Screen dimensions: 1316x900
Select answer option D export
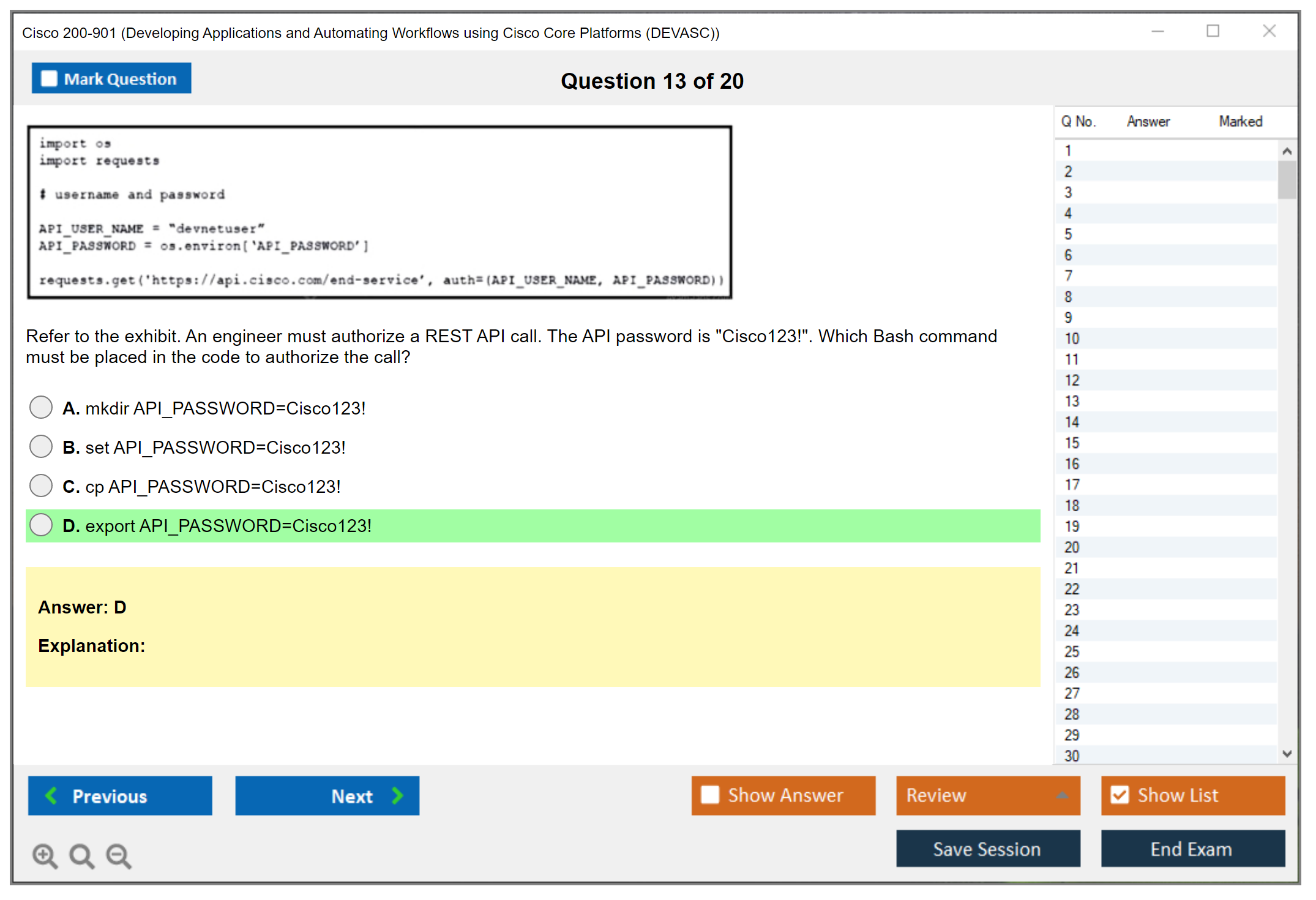[x=41, y=525]
